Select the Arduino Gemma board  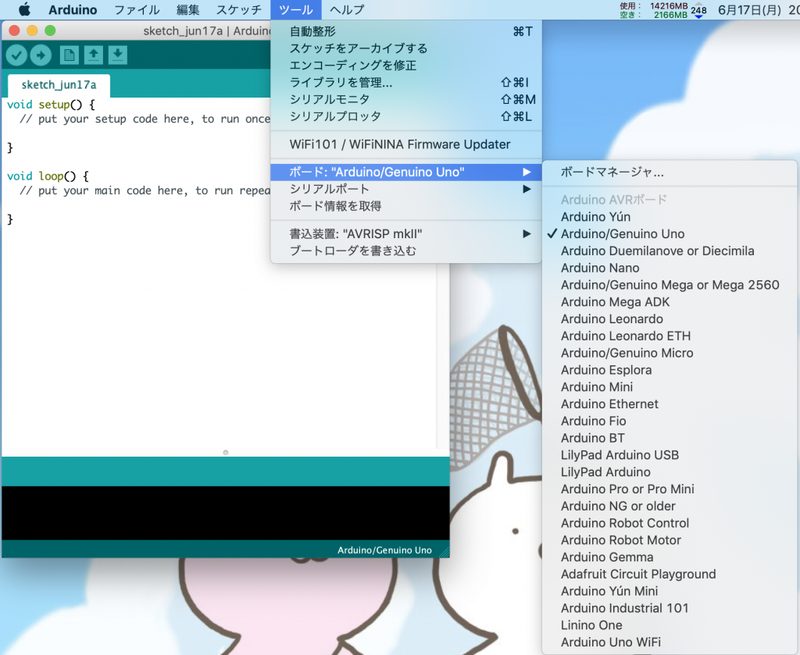(x=669, y=557)
